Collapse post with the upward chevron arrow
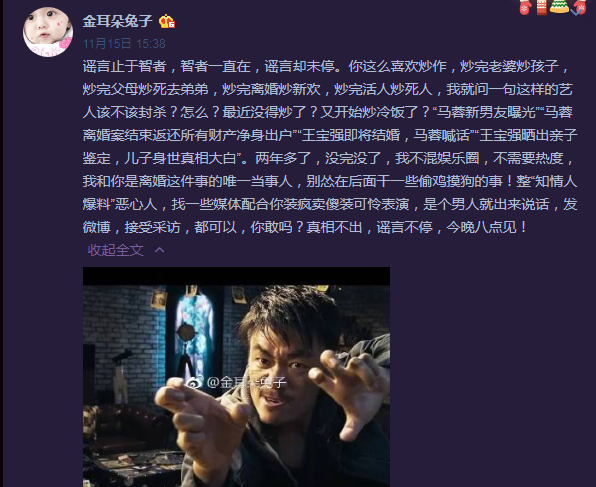596x487 pixels. [x=160, y=250]
